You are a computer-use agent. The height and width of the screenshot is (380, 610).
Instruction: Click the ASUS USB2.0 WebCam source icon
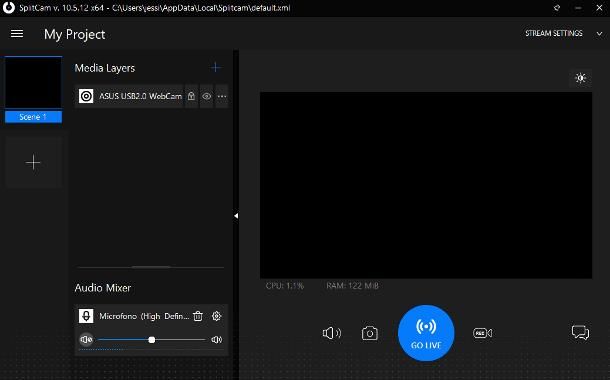[x=86, y=96]
